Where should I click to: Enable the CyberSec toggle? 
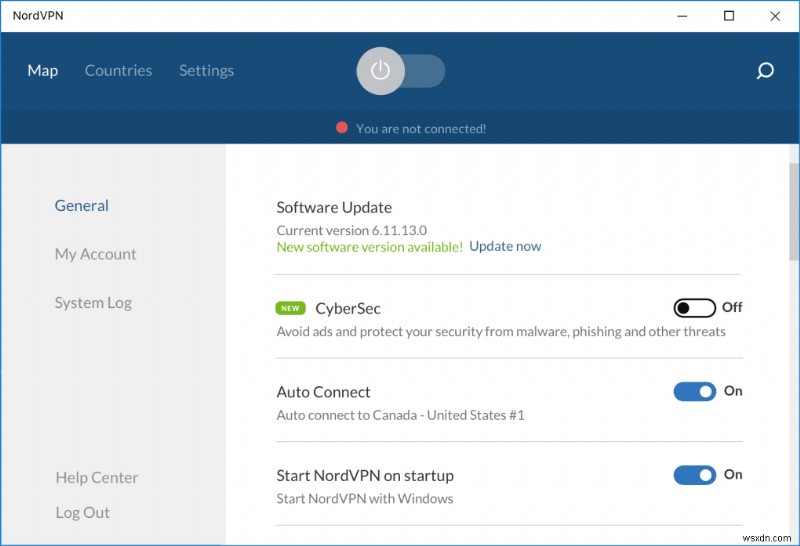pyautogui.click(x=694, y=308)
